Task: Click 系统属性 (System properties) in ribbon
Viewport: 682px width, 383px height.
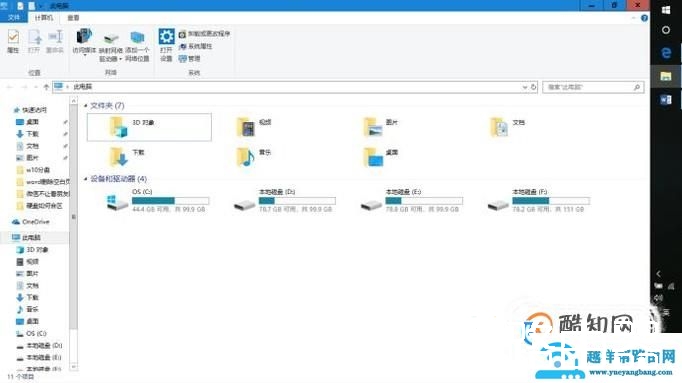Action: pyautogui.click(x=196, y=46)
